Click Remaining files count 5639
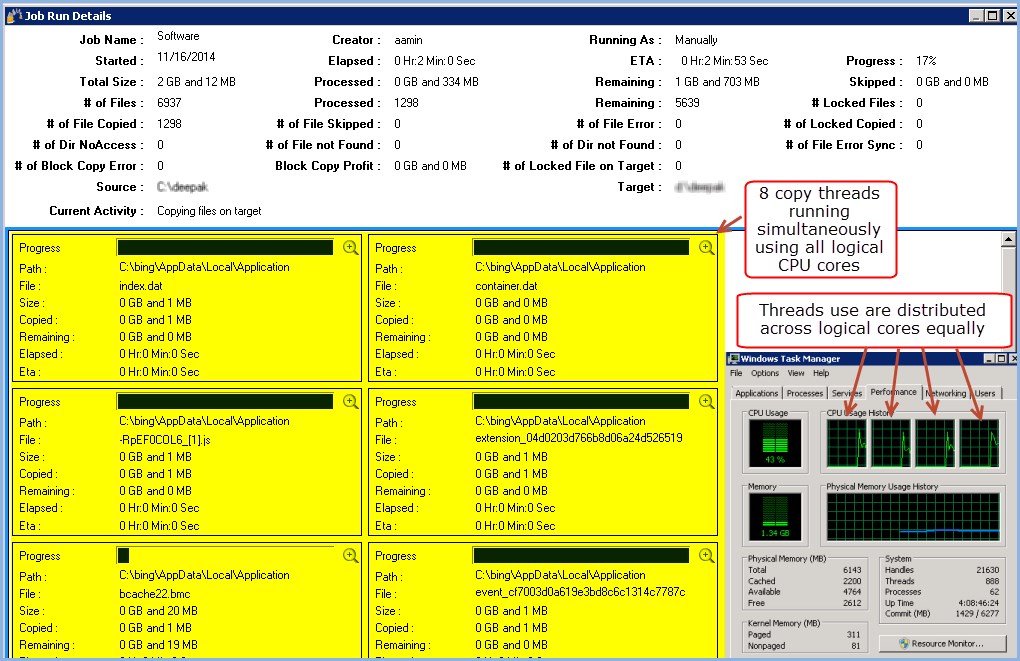The height and width of the screenshot is (661, 1020). 687,103
